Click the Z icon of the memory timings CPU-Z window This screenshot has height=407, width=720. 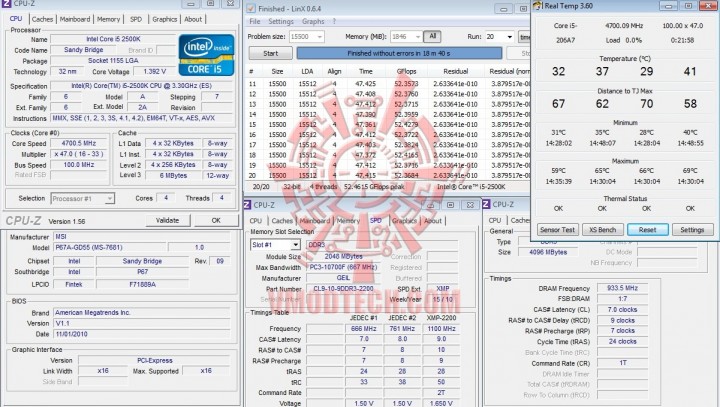[x=487, y=204]
